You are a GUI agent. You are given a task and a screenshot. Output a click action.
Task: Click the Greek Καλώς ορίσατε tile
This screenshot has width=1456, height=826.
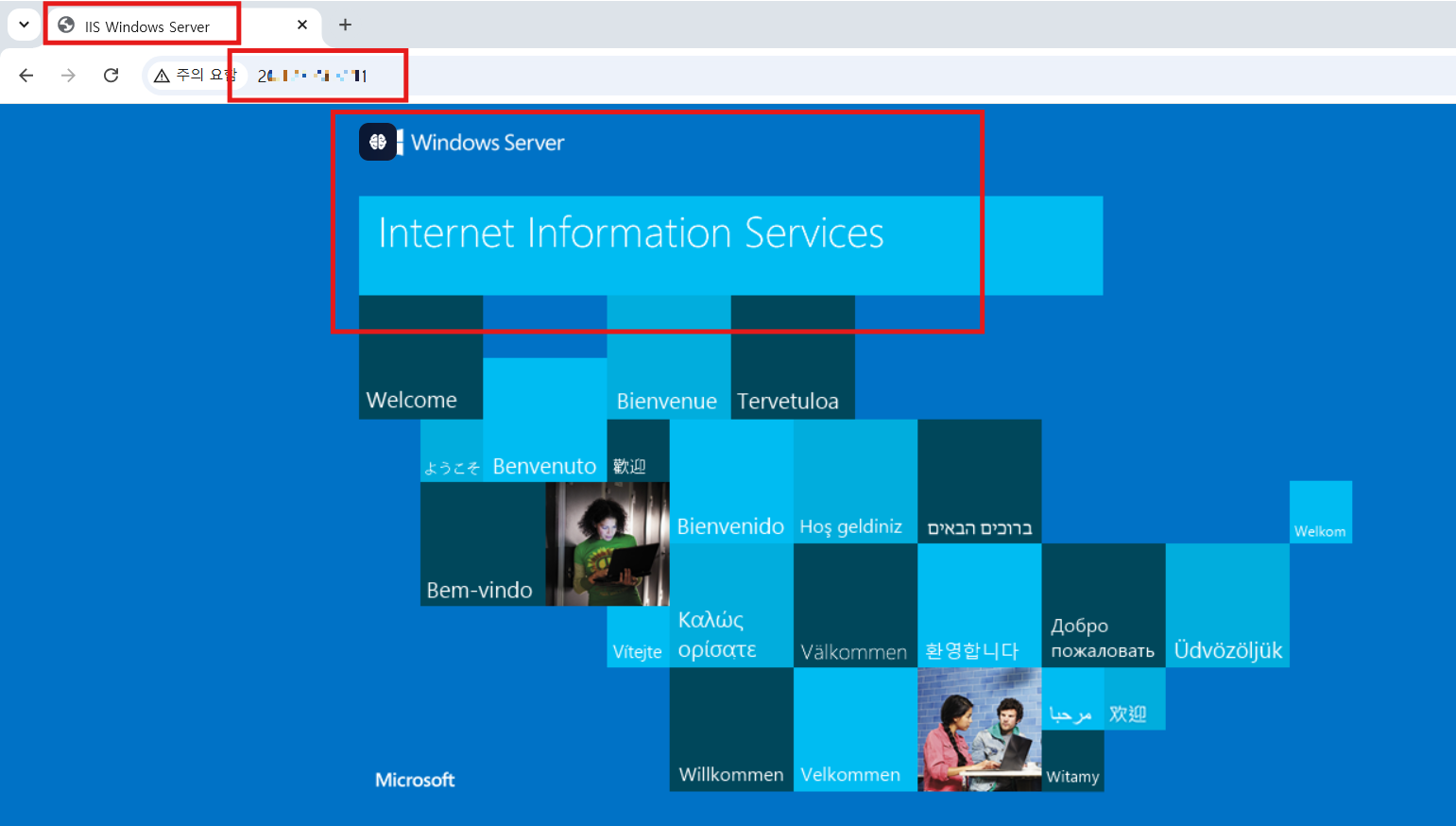click(731, 605)
